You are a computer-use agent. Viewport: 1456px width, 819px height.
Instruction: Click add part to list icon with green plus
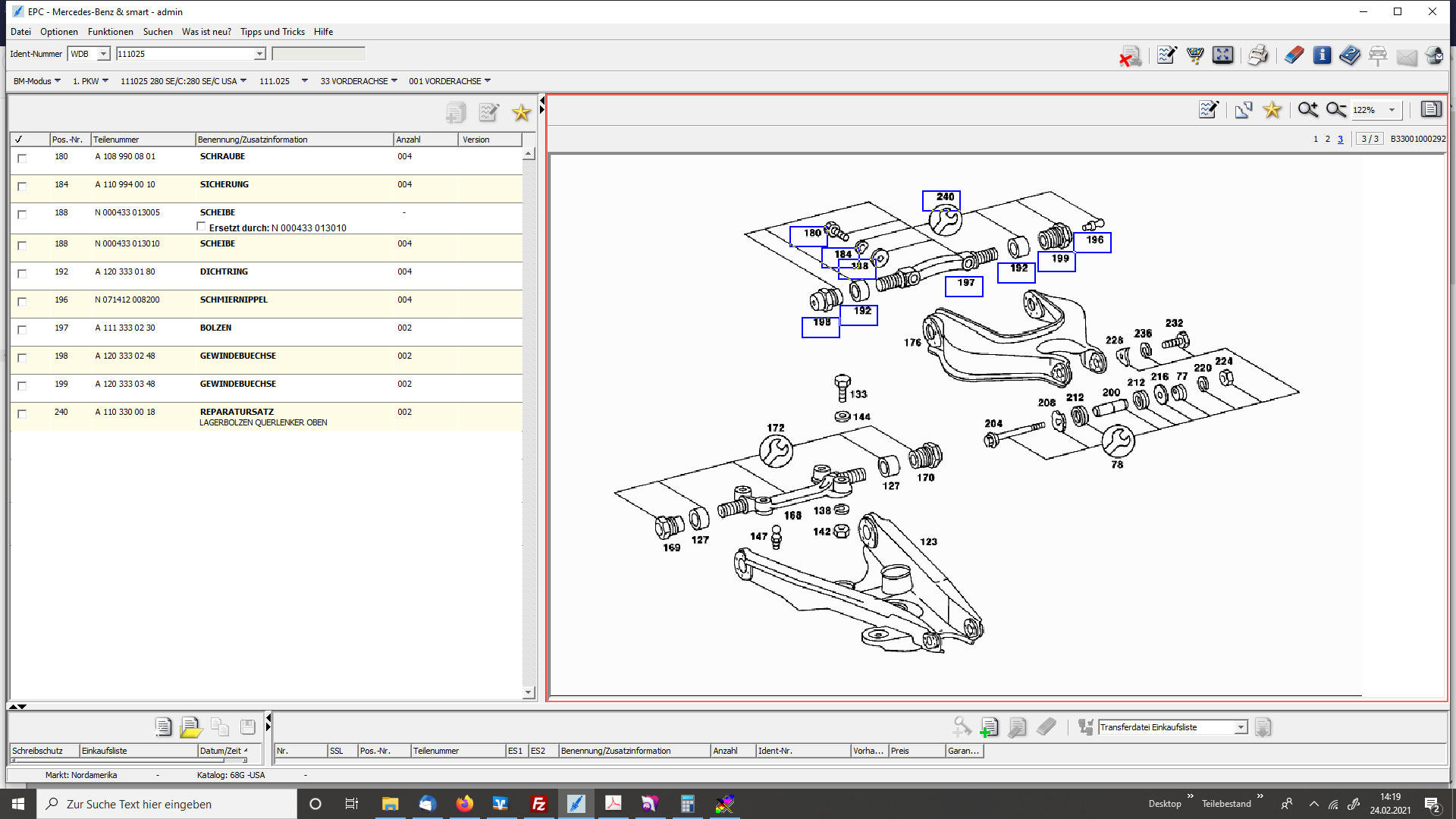coord(989,727)
